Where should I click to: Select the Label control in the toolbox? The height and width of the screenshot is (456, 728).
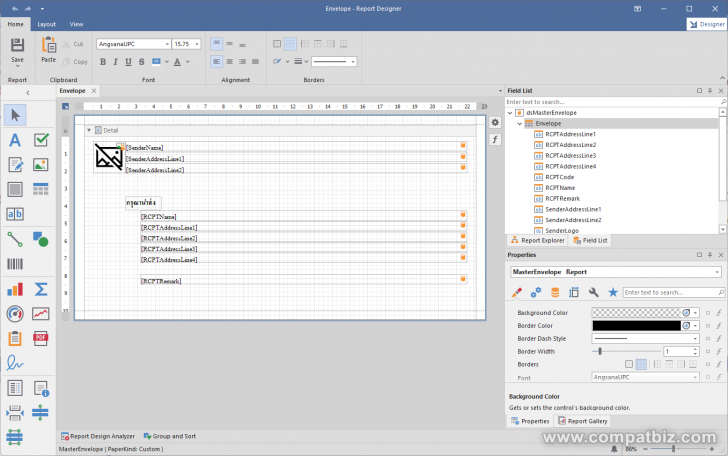(x=15, y=140)
